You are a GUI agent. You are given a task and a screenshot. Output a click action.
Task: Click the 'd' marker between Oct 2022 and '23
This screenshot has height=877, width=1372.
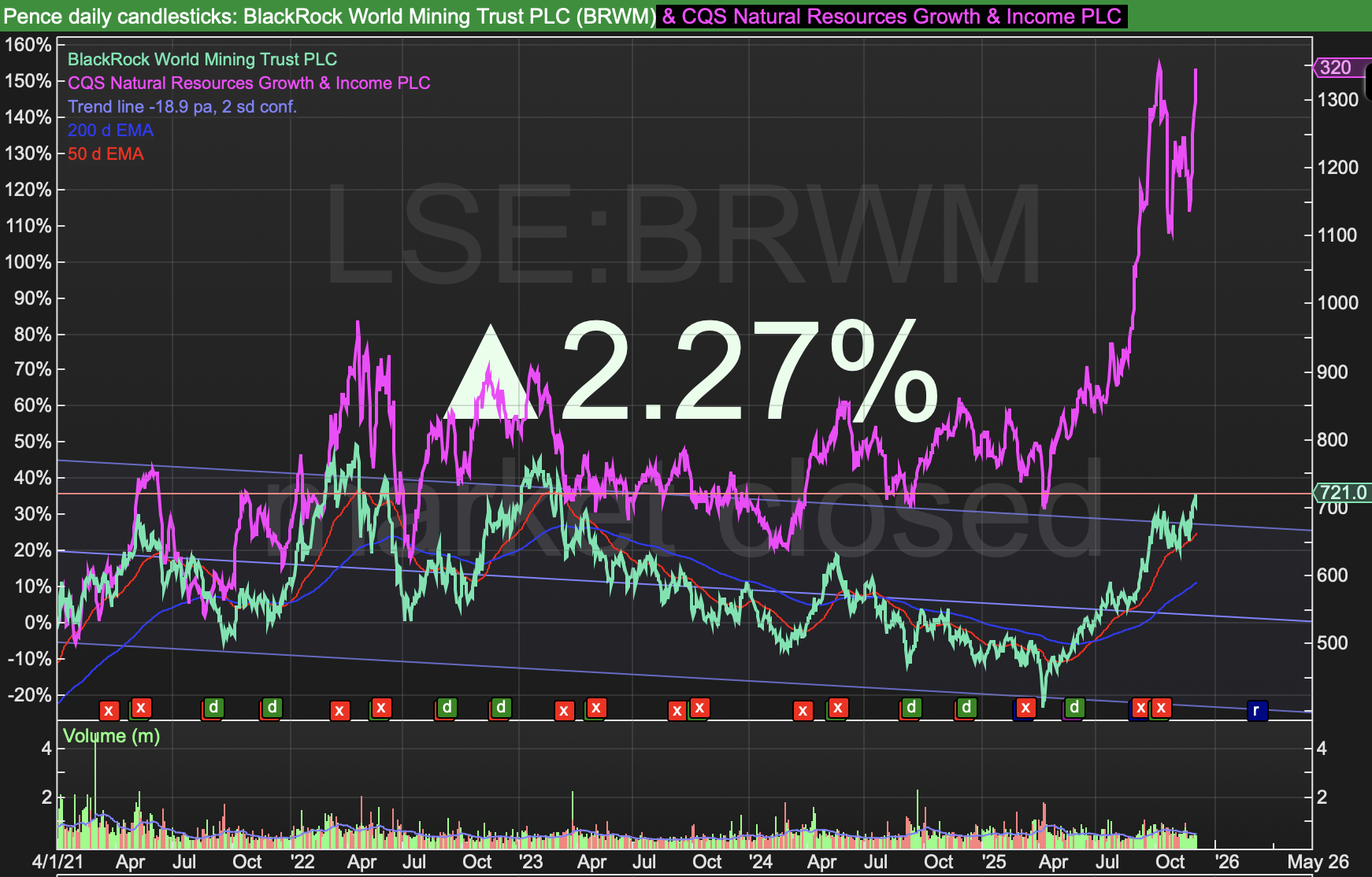501,708
